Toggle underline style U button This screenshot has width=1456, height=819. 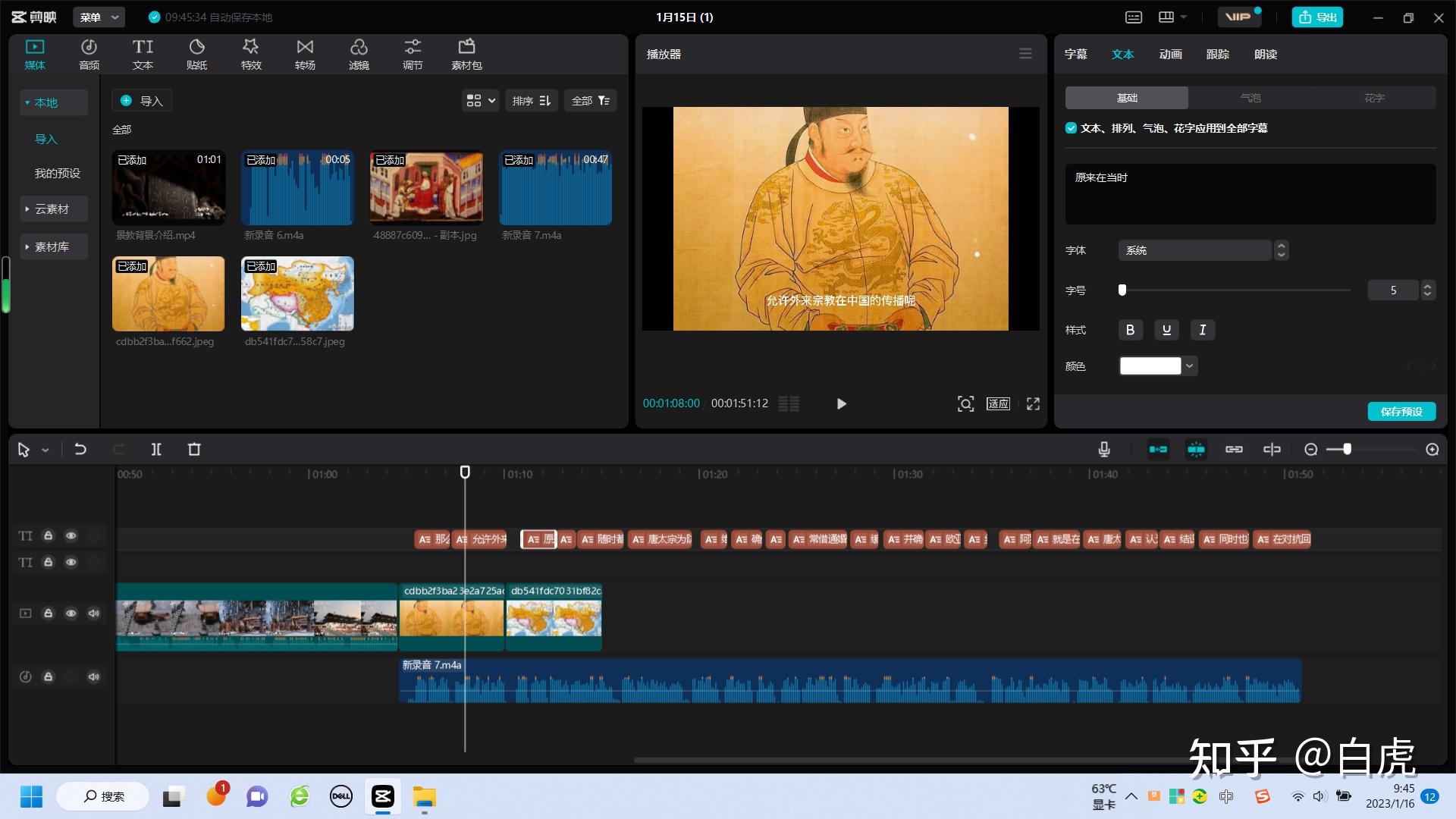coord(1166,330)
